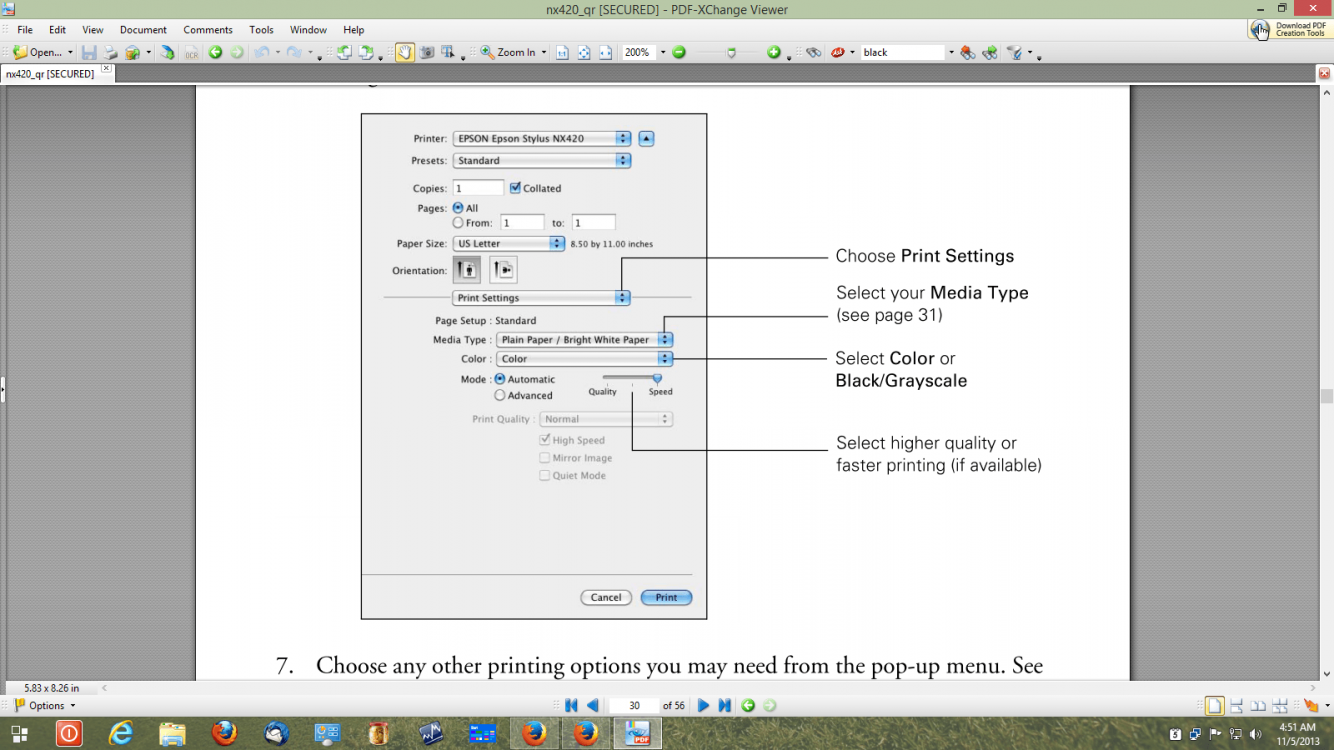Viewport: 1334px width, 750px height.
Task: Toggle the Quiet Mode checkbox
Action: [545, 476]
